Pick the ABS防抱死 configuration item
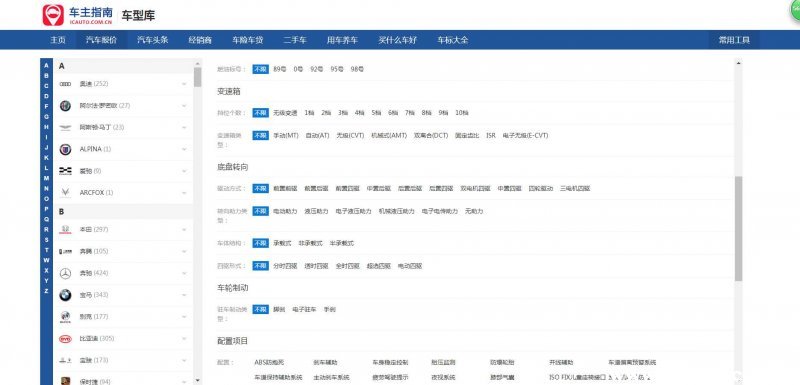This screenshot has width=800, height=385. (269, 362)
